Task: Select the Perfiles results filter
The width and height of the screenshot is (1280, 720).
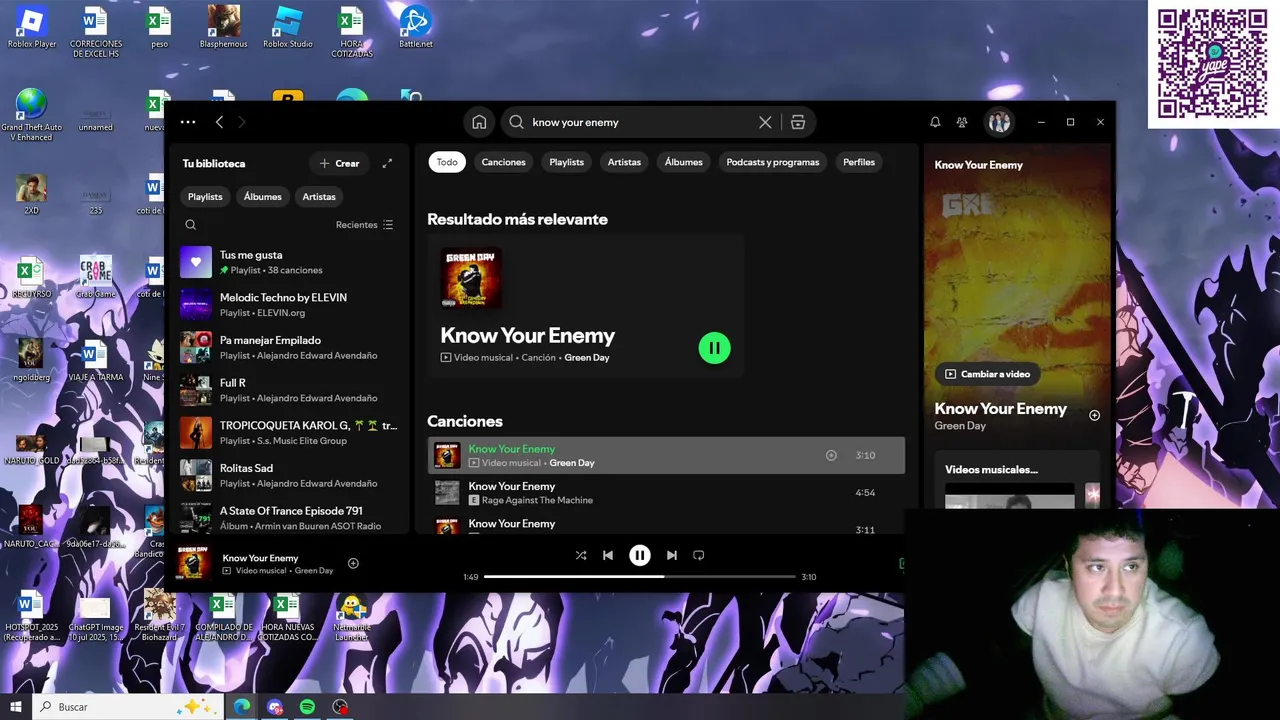Action: tap(859, 162)
